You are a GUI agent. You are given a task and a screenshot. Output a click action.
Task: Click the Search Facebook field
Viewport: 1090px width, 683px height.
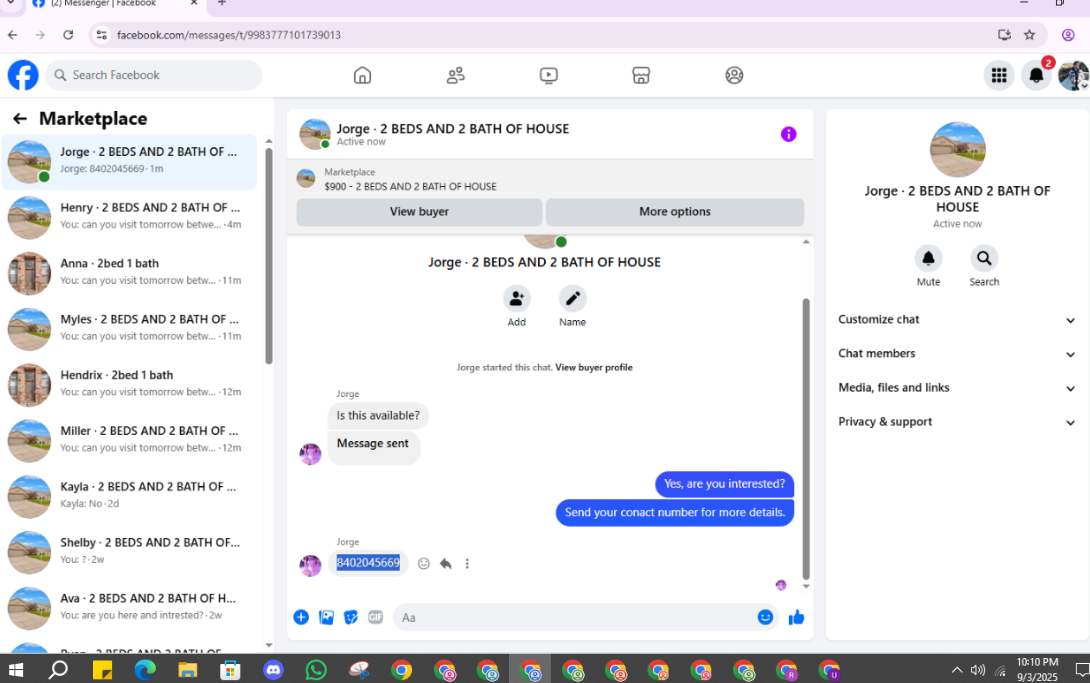(x=154, y=75)
